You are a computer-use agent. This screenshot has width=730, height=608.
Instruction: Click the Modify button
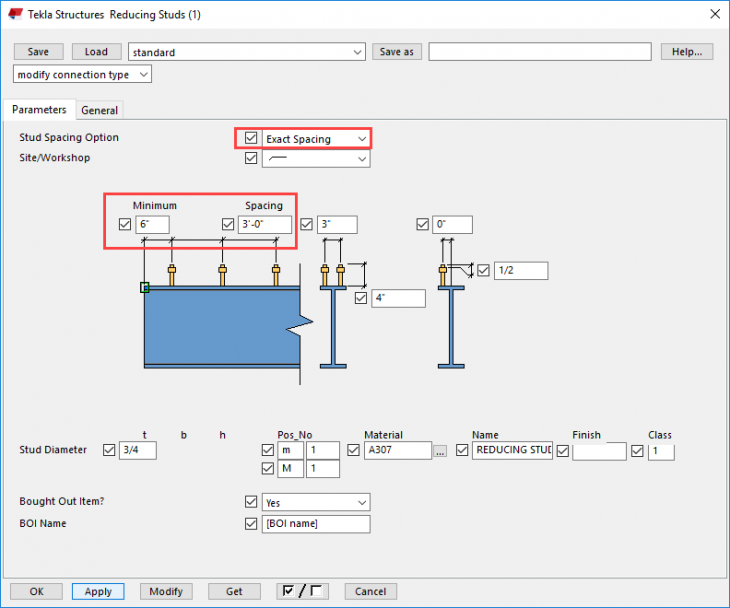pyautogui.click(x=166, y=591)
